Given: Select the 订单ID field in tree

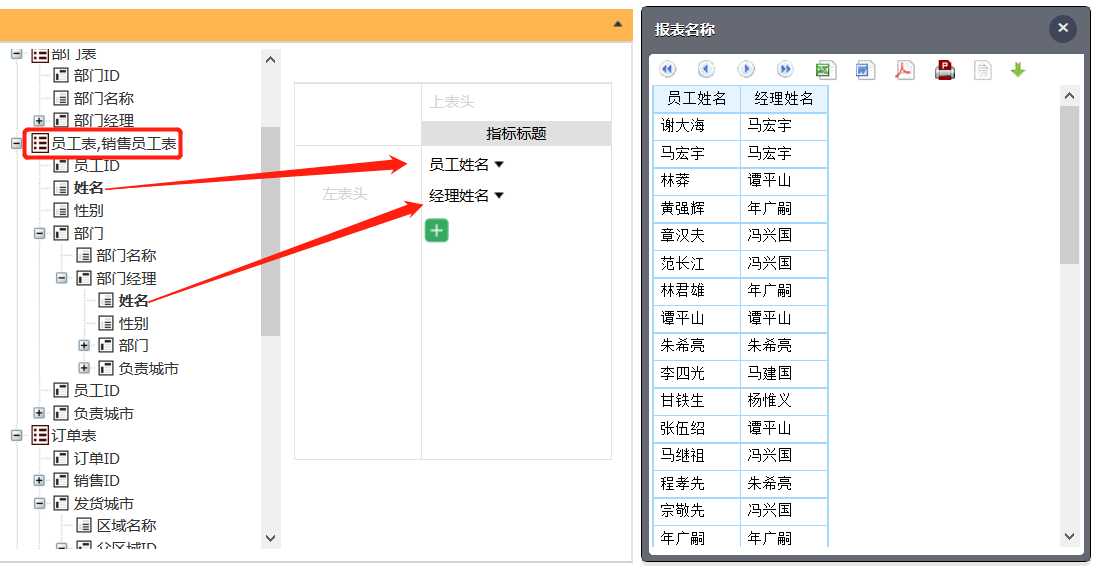Looking at the screenshot, I should (96, 458).
